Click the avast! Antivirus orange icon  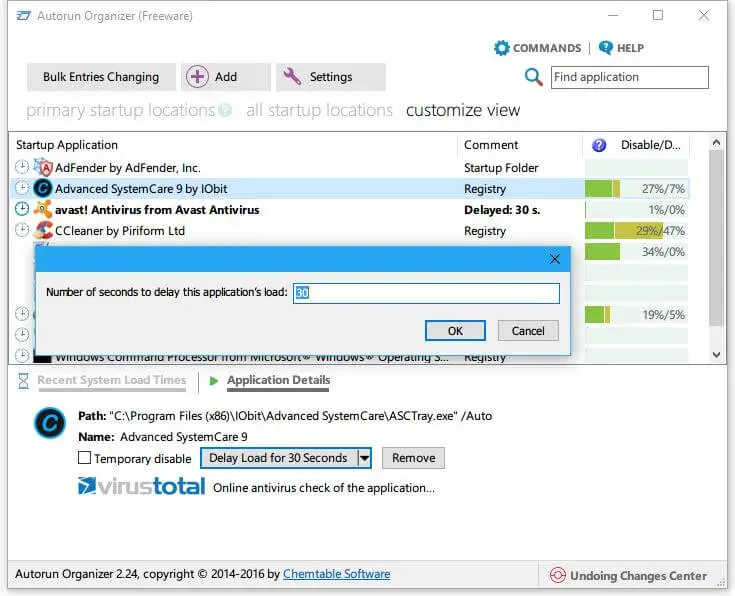43,209
